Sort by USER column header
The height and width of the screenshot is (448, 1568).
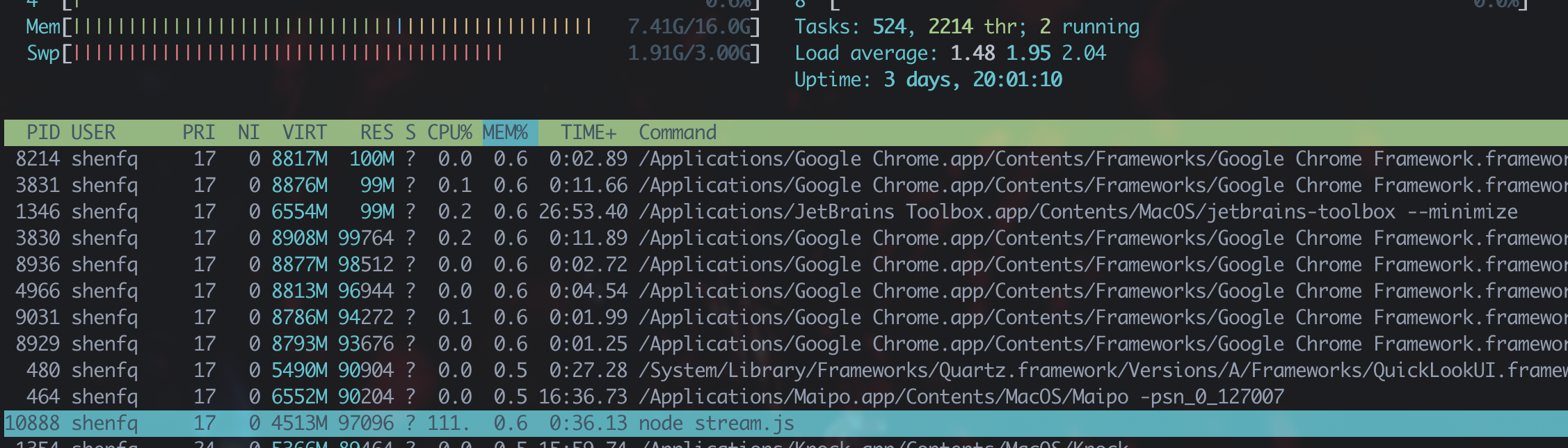(x=93, y=132)
